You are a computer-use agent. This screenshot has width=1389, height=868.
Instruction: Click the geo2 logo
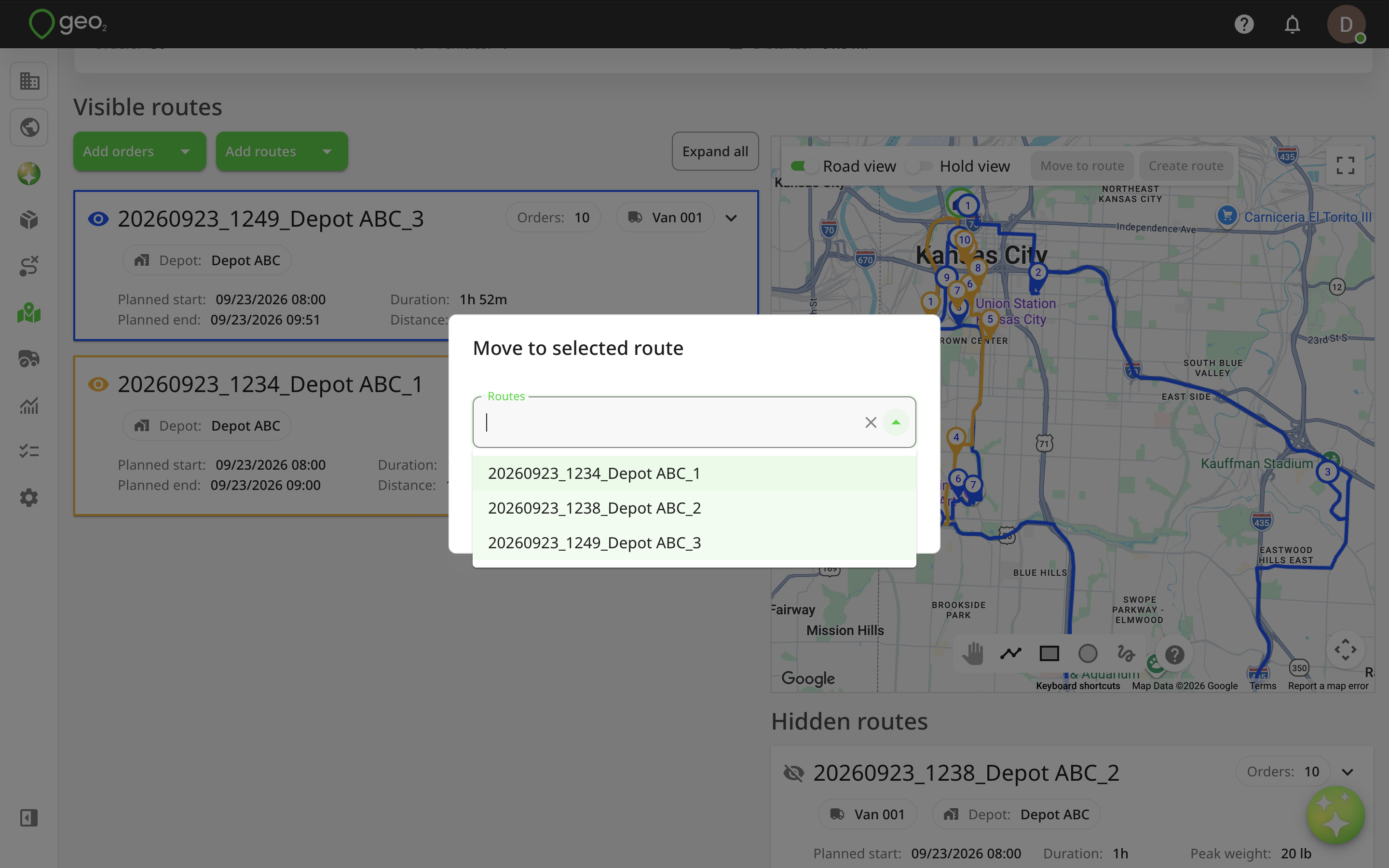tap(68, 24)
